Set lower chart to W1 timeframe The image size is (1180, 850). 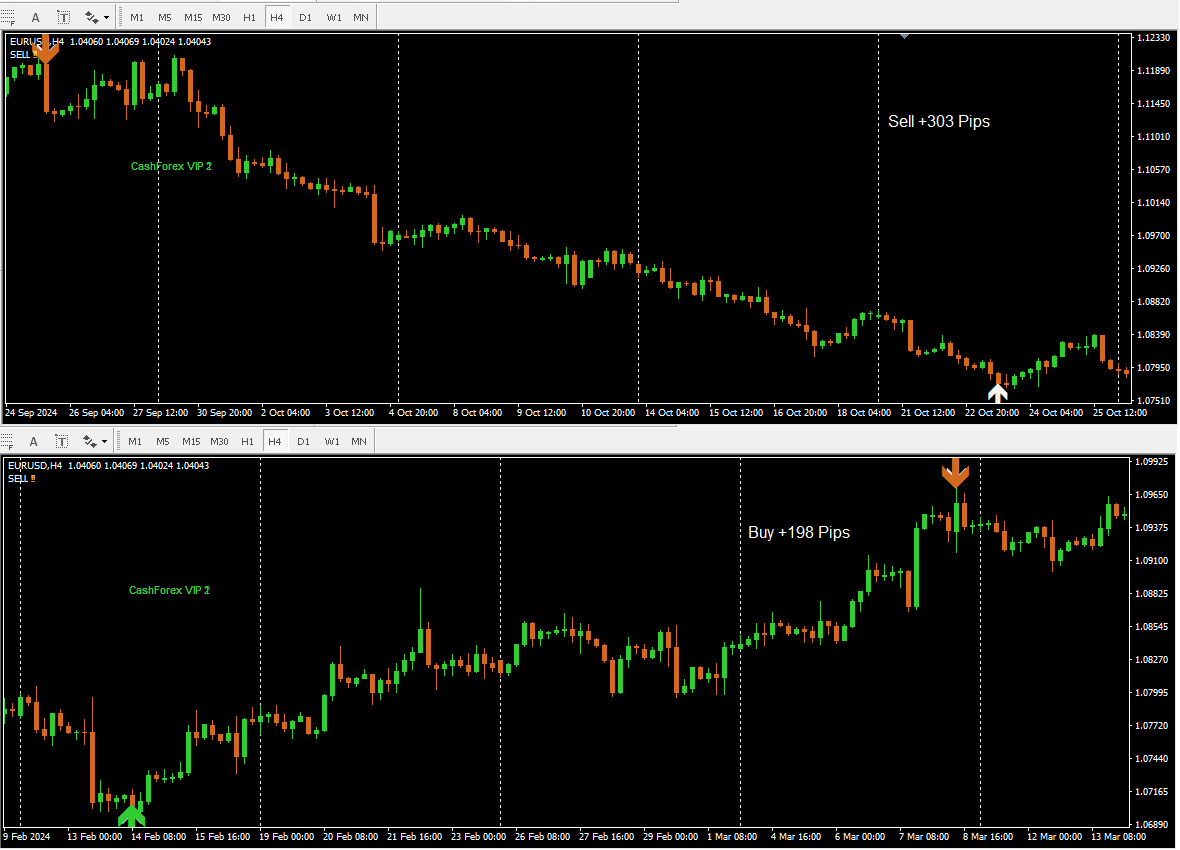tap(332, 441)
